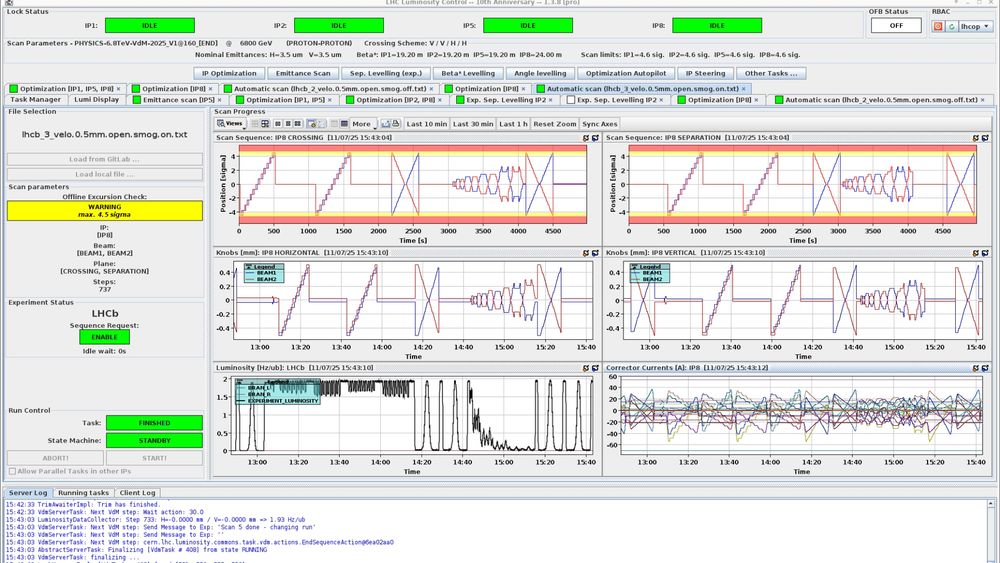Click the Emittance Scan button
Screen dimensions: 1000x563
click(x=303, y=73)
